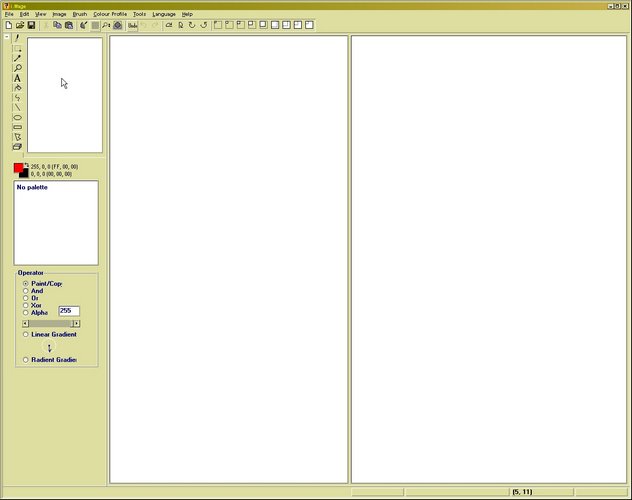The height and width of the screenshot is (500, 632).
Task: Open the Brush menu
Action: point(80,14)
